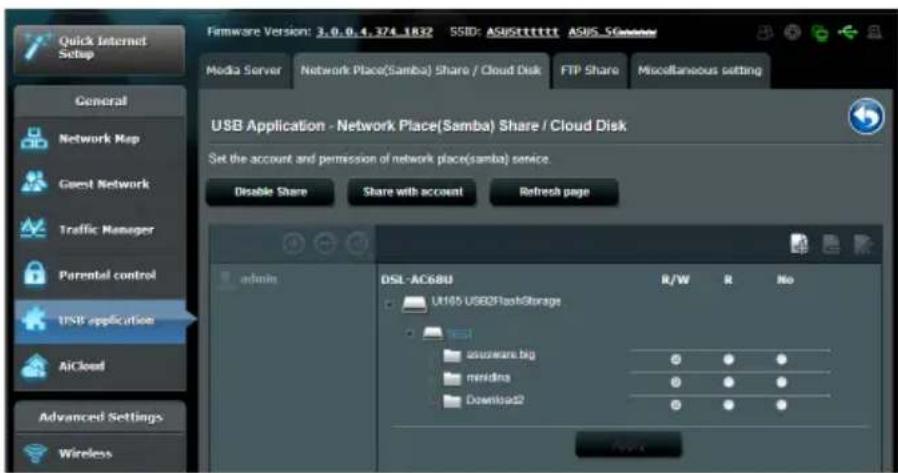
Task: Open the Miscellaneous setting tab
Action: (700, 70)
